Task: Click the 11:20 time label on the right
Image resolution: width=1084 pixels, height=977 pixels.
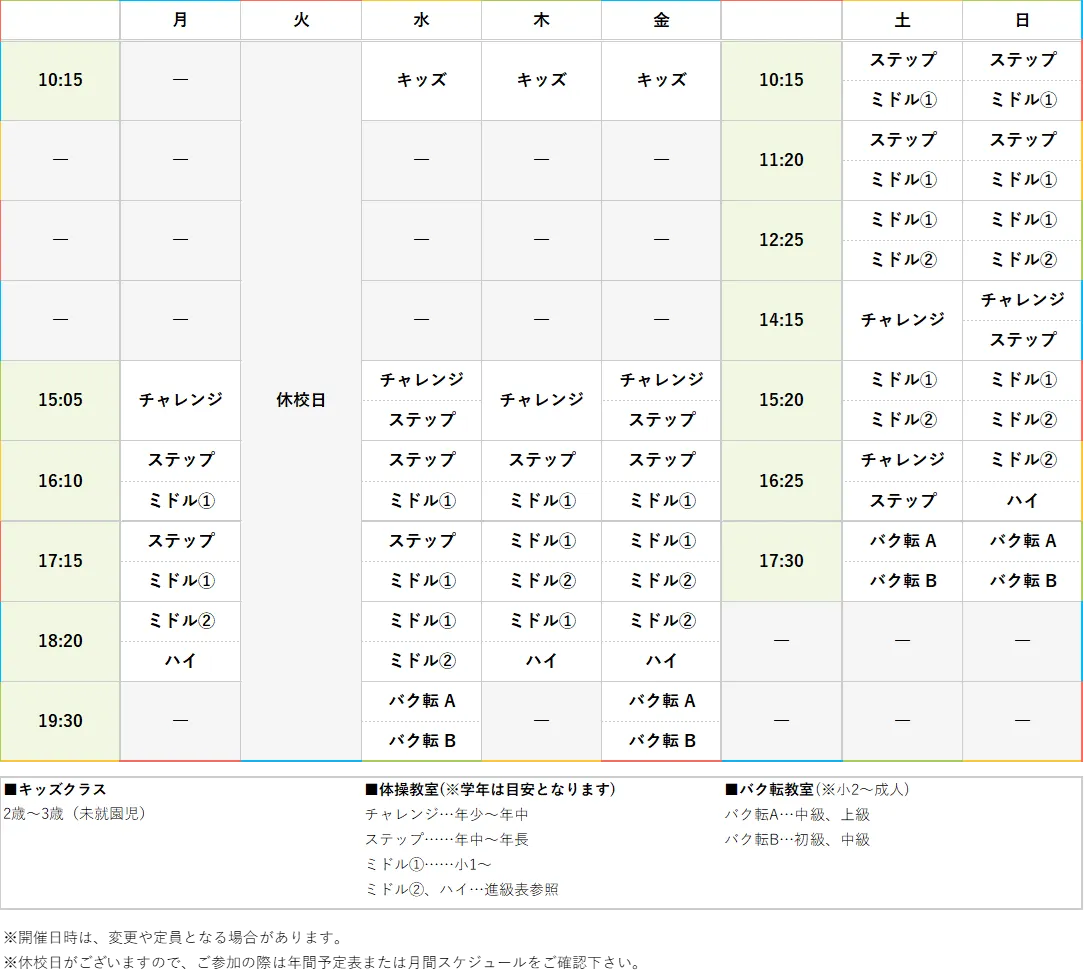Action: point(781,160)
